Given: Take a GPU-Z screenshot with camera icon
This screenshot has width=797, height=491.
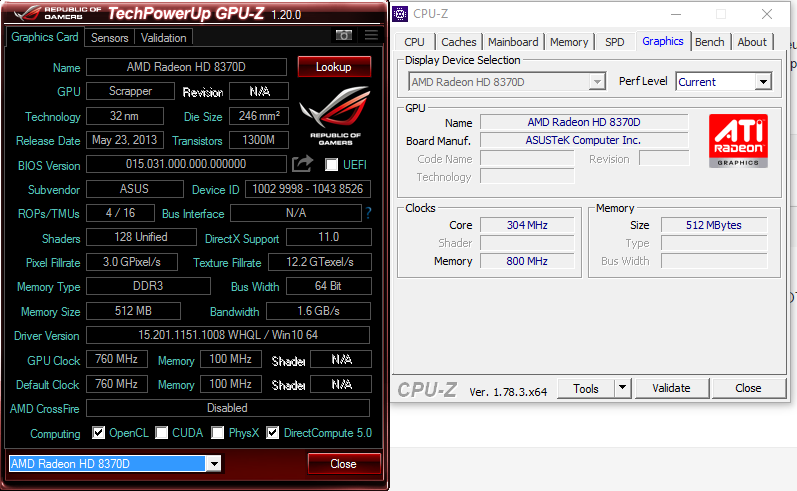Looking at the screenshot, I should point(344,35).
